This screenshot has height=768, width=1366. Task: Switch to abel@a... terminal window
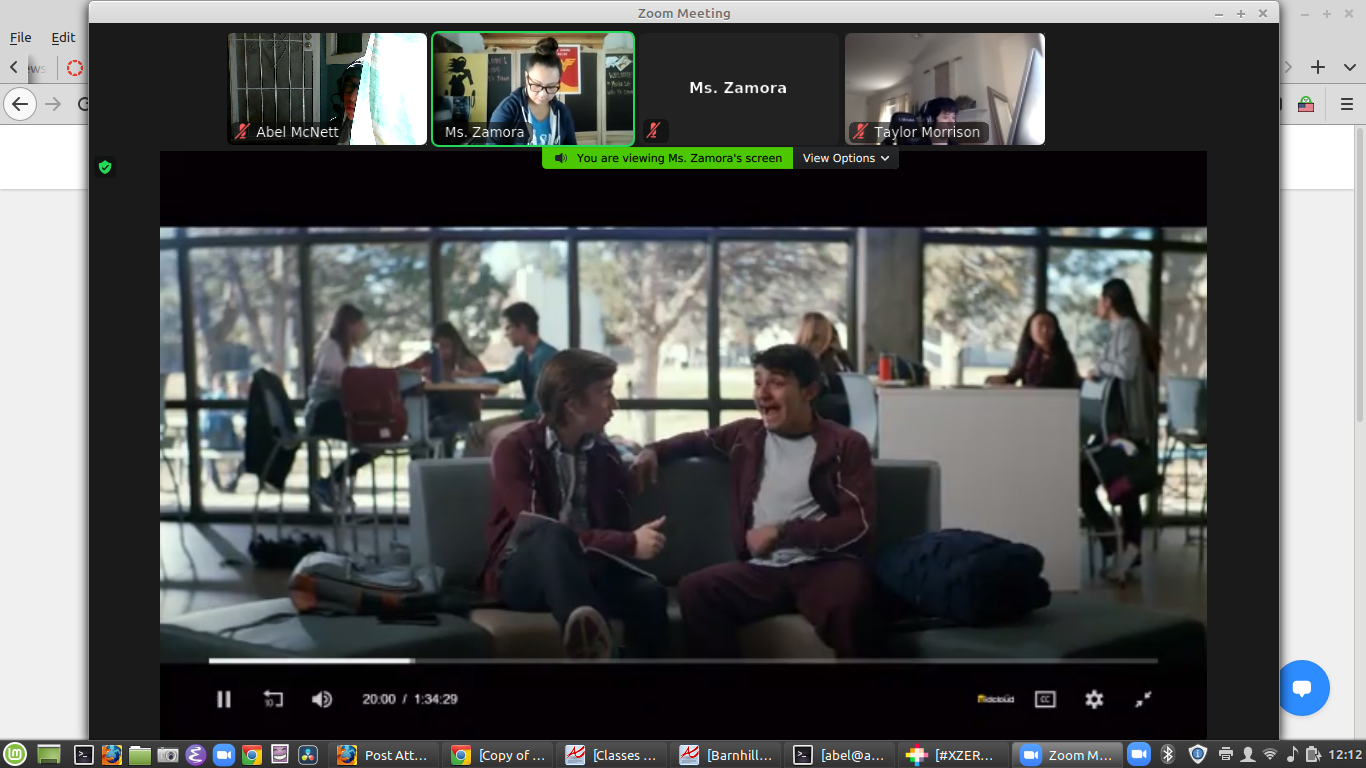841,755
